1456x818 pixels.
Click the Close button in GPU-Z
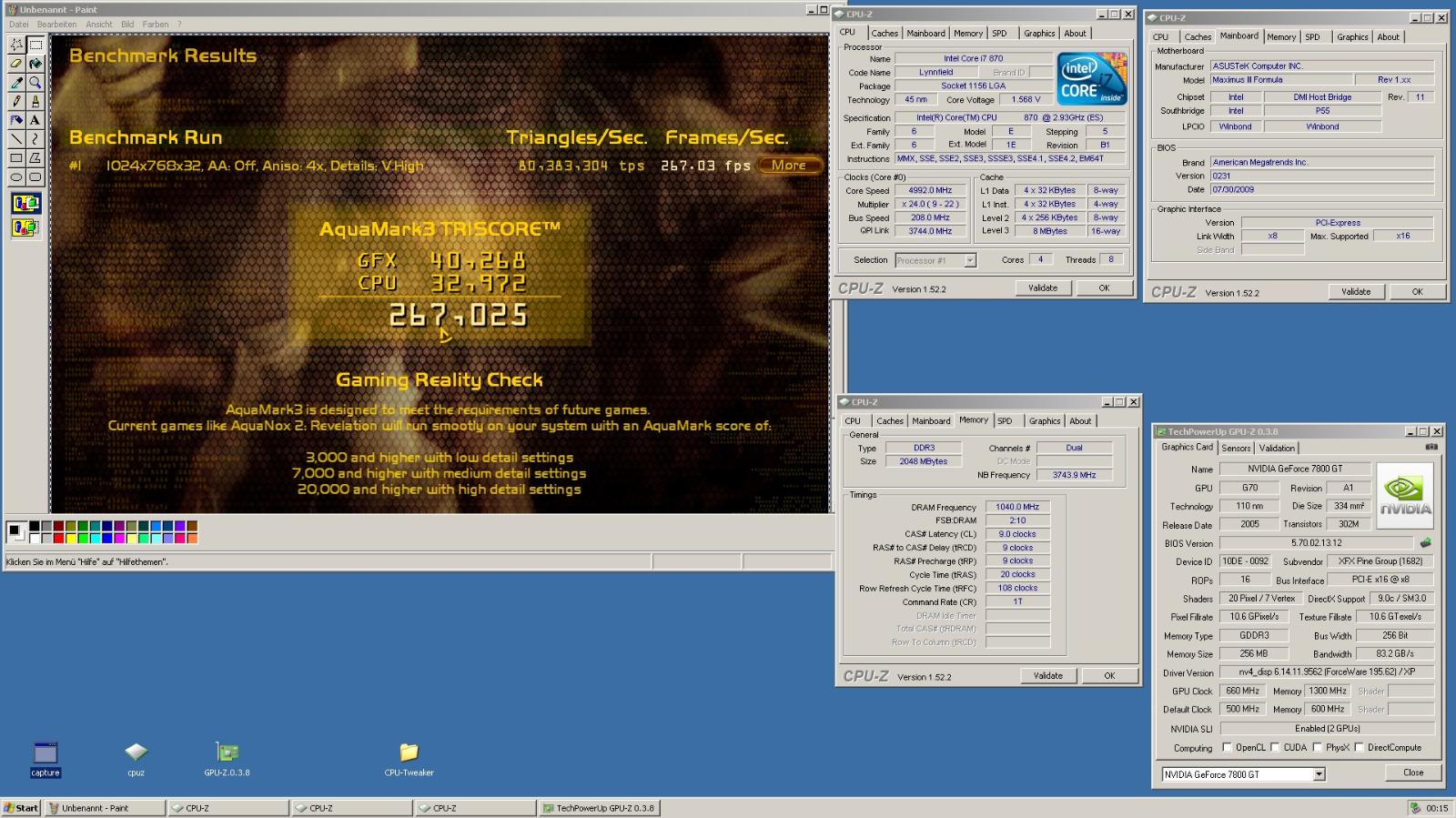pos(1413,773)
